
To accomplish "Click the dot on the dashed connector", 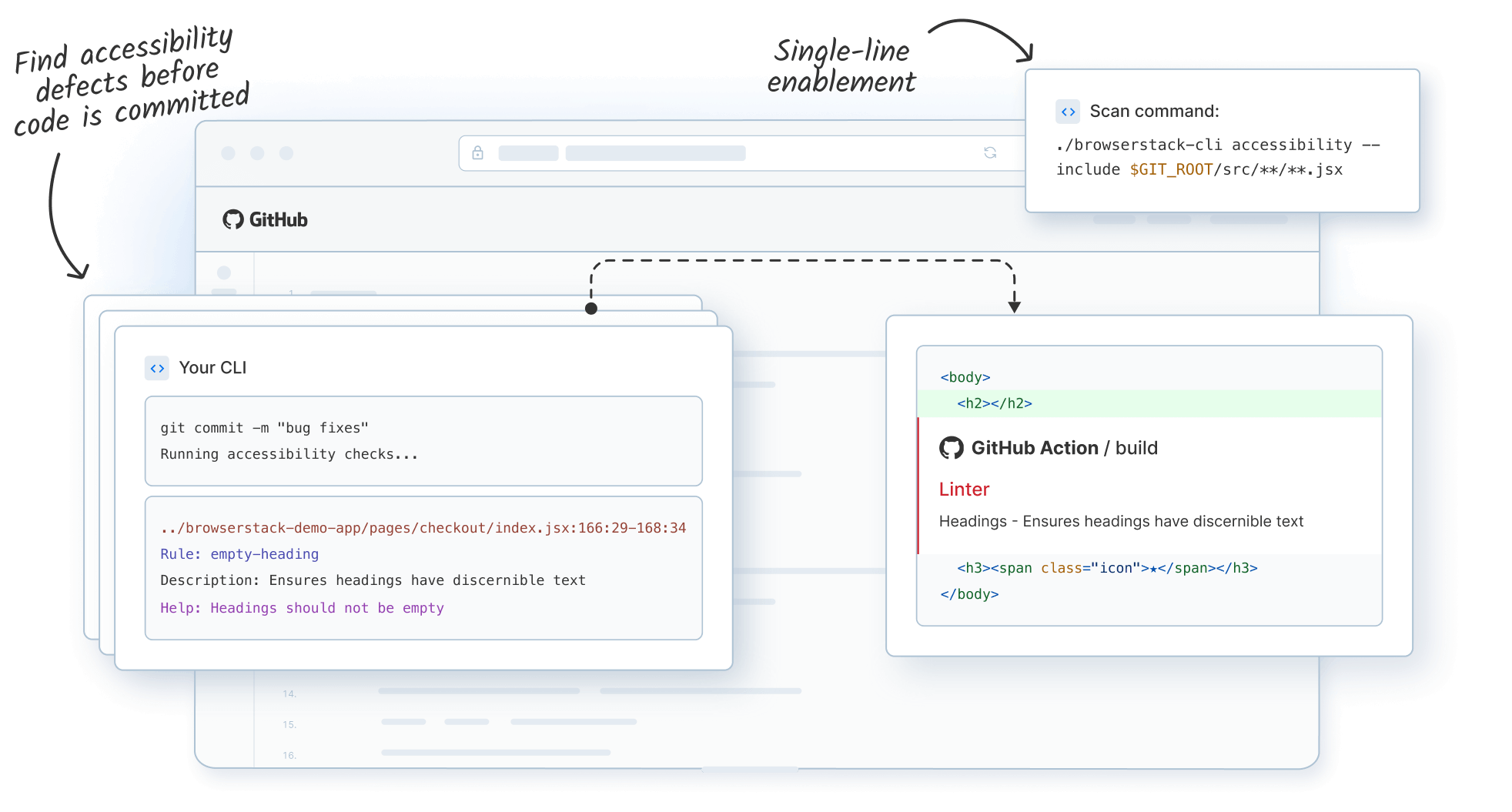I will [592, 308].
